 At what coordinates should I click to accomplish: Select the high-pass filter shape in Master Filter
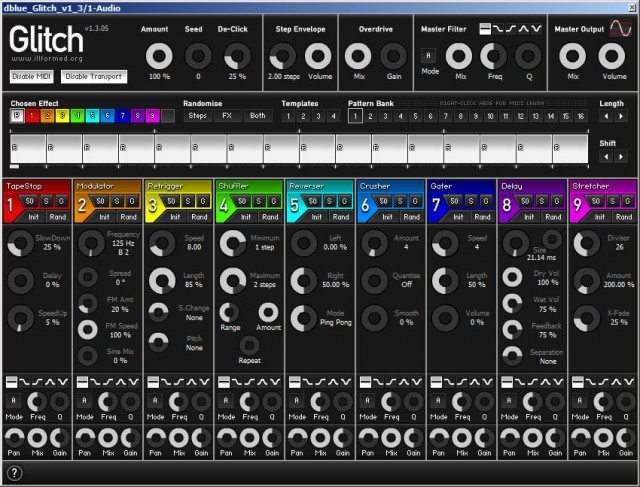click(511, 29)
